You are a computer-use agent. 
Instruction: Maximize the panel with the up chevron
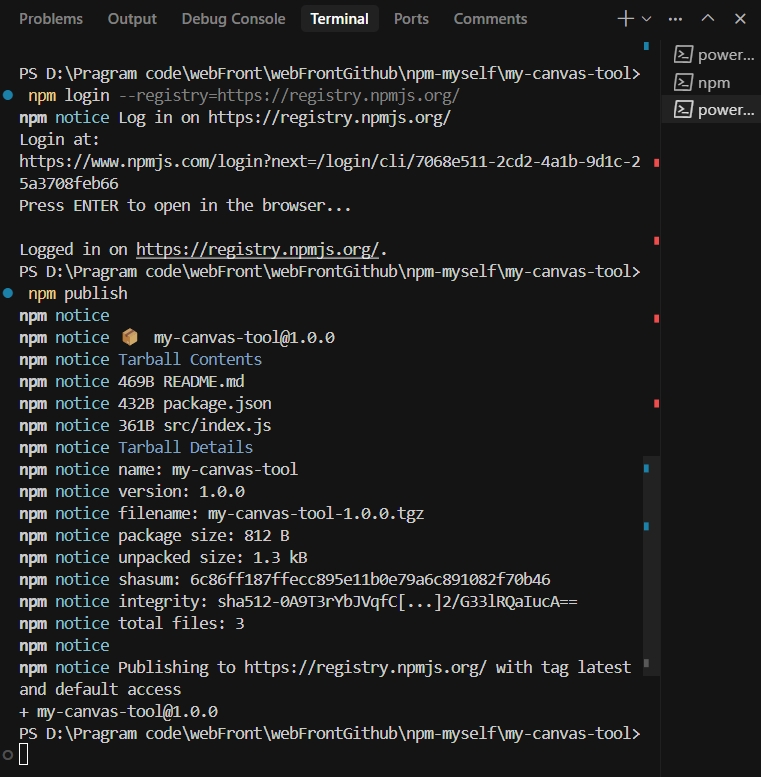point(708,19)
